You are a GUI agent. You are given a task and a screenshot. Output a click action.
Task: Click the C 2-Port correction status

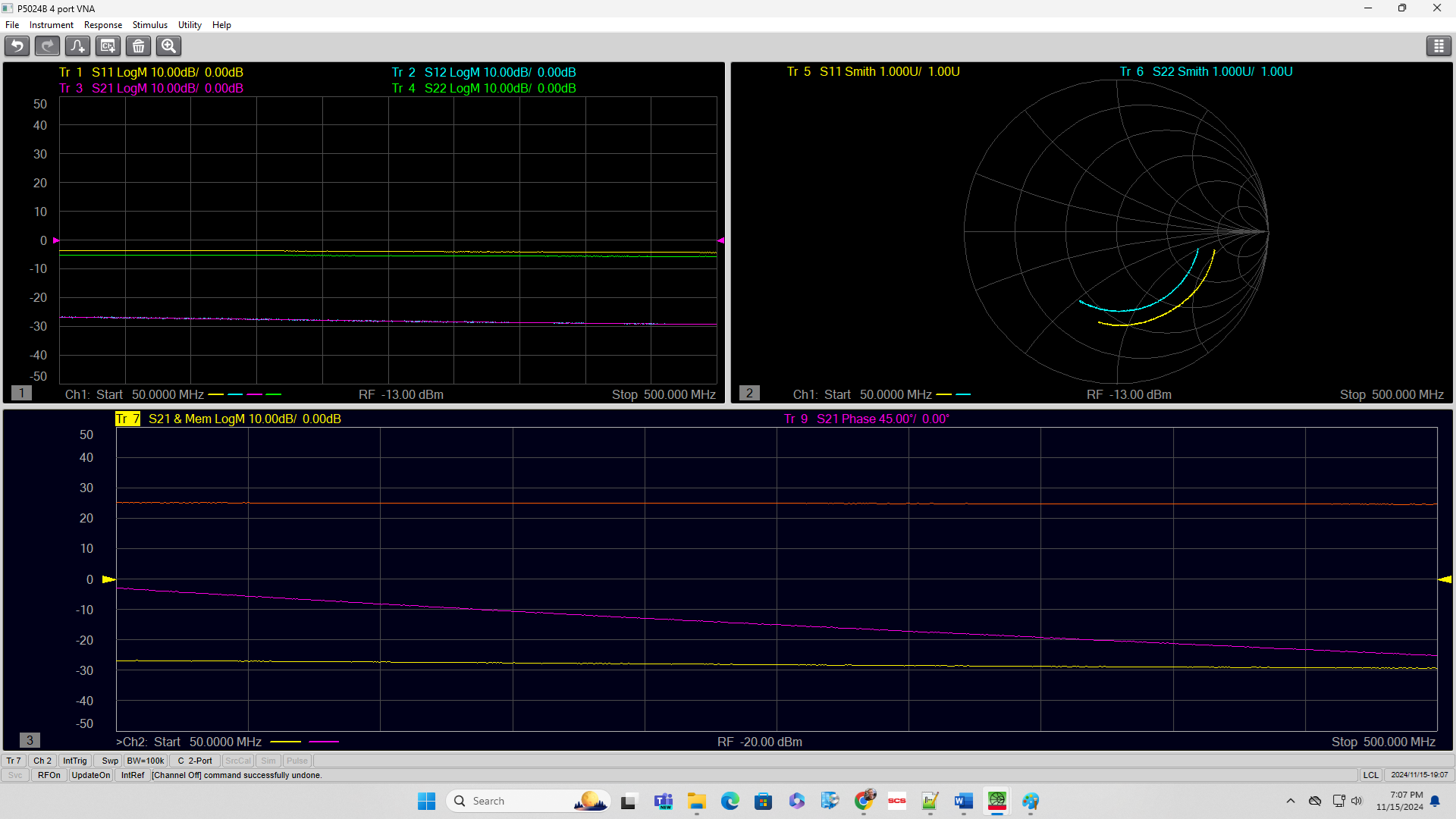[x=195, y=761]
